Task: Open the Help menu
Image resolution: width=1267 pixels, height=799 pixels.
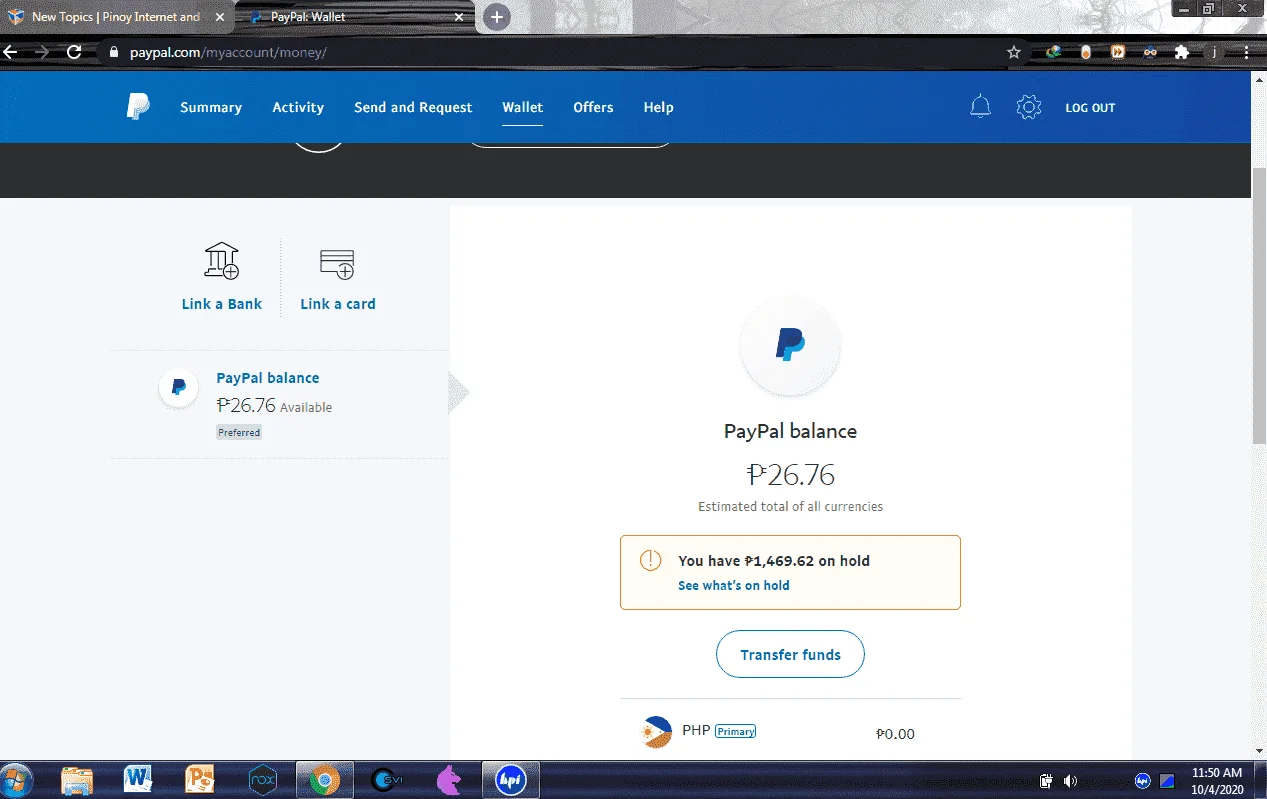Action: 658,107
